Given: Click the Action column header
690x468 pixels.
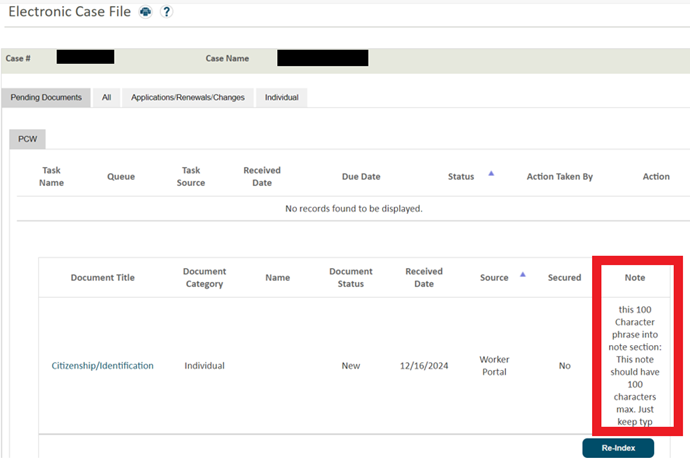Looking at the screenshot, I should point(656,176).
